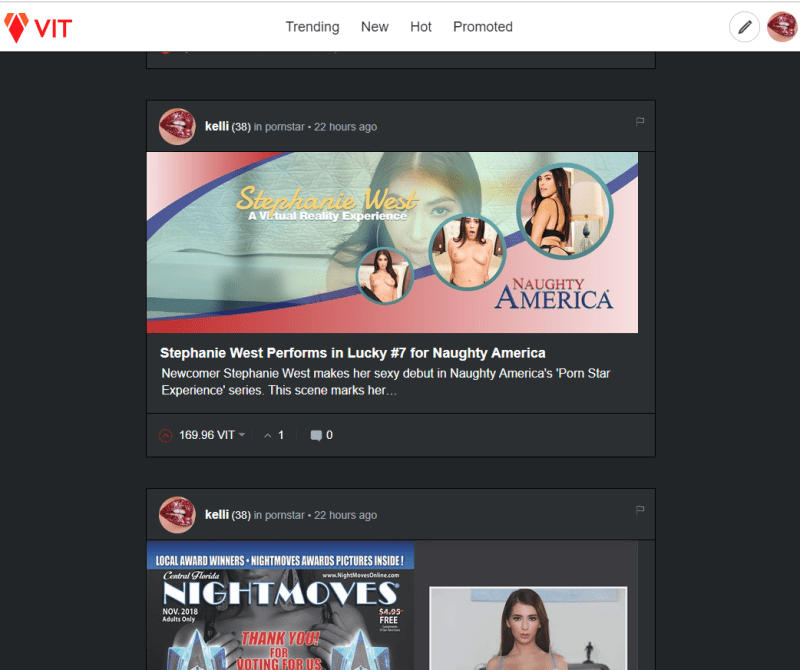Expand the 169.96 VIT payout dropdown
Image resolution: width=800 pixels, height=670 pixels.
click(212, 435)
